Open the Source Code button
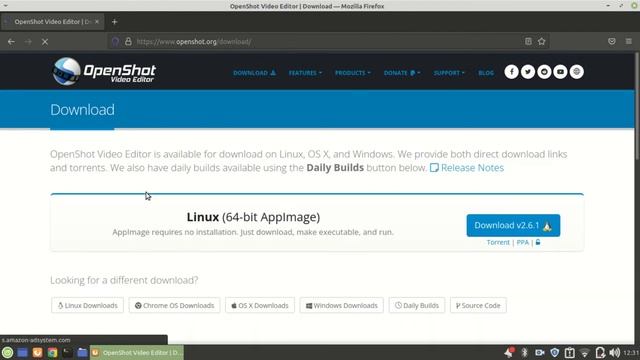The height and width of the screenshot is (360, 640). 478,305
